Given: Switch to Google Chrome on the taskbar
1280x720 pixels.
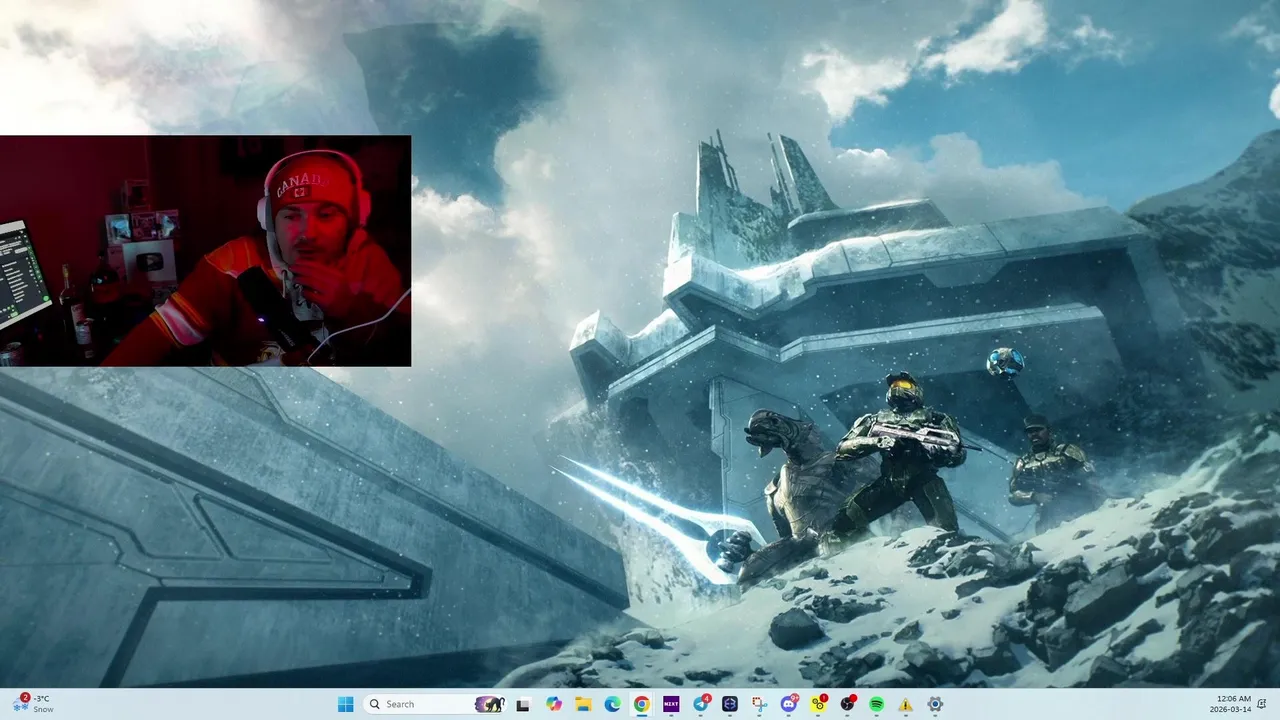Looking at the screenshot, I should tap(642, 704).
